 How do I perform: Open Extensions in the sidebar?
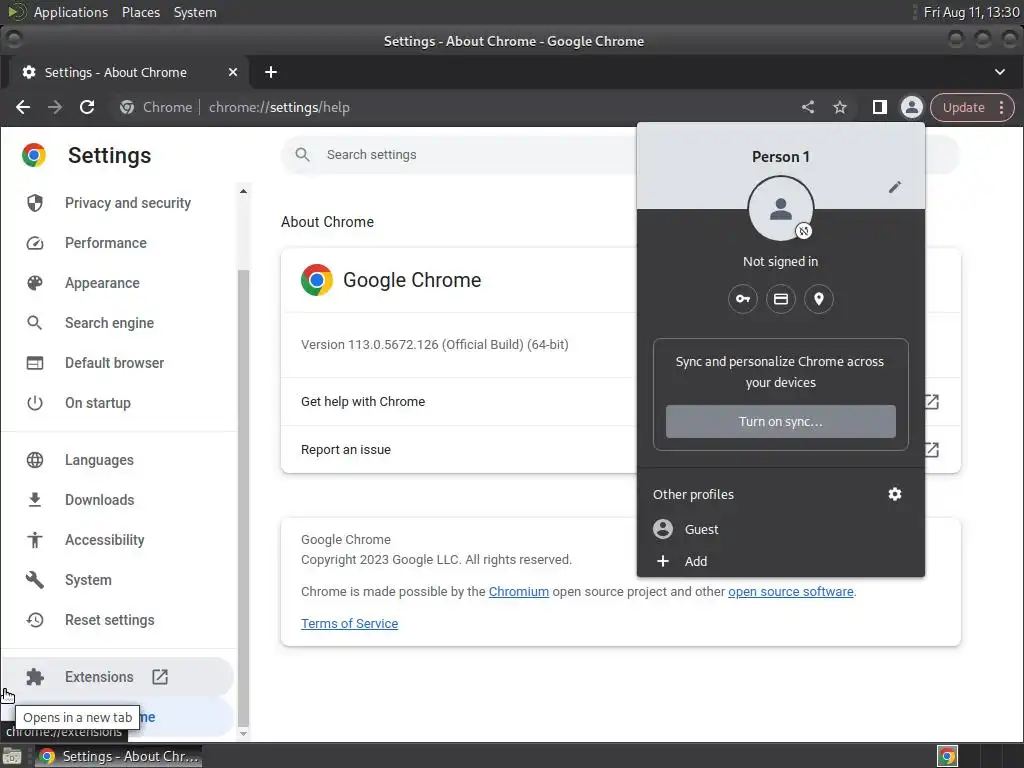coord(118,677)
